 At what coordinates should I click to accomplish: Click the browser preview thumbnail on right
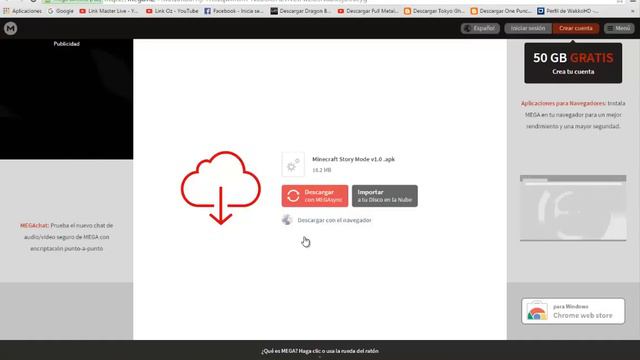coord(573,208)
